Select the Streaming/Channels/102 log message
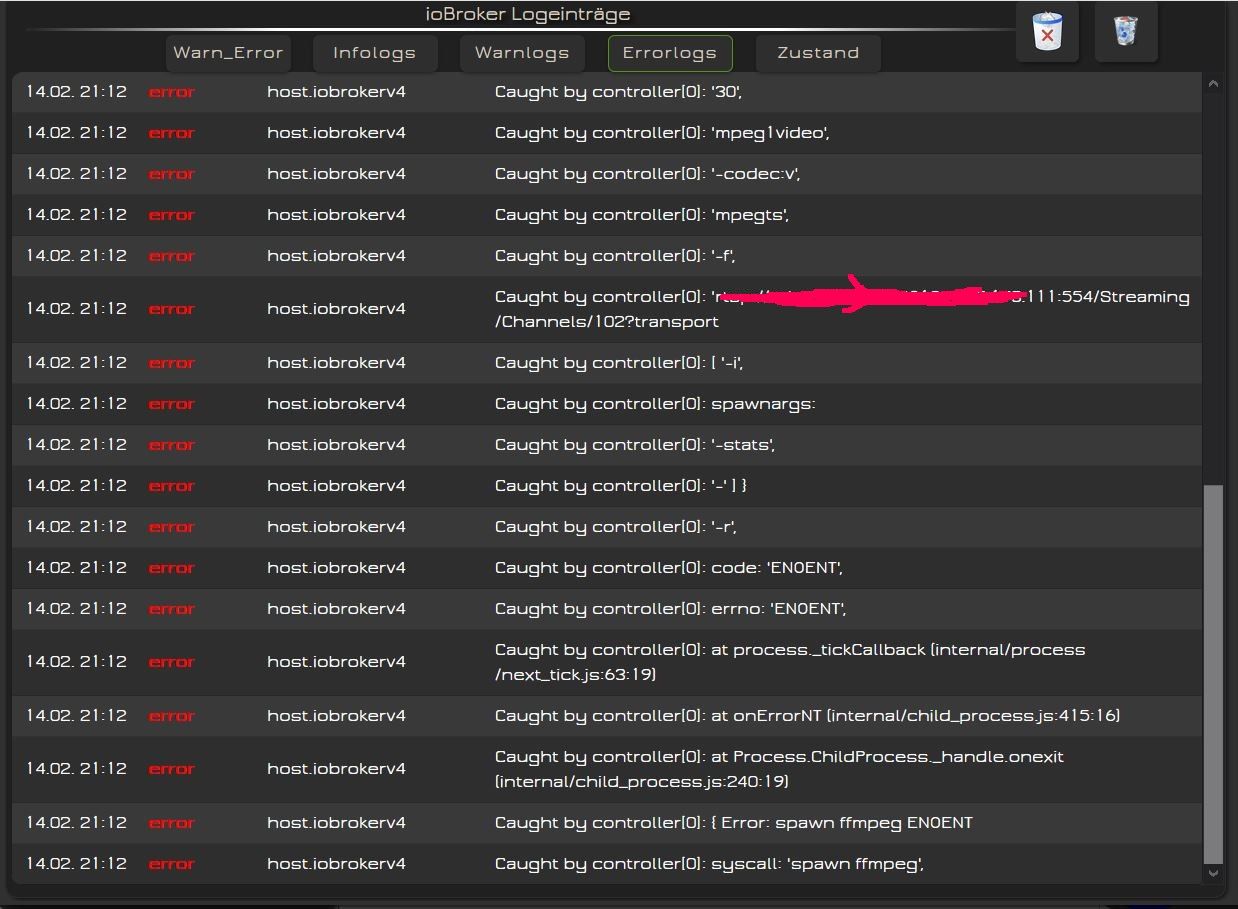1238x909 pixels. coord(842,309)
